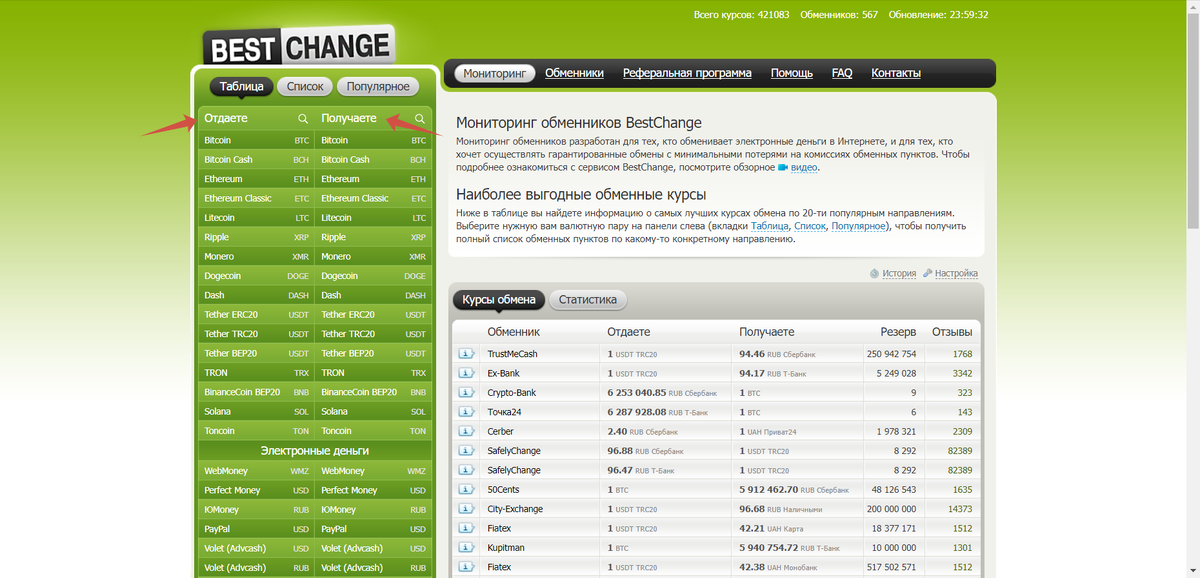
Task: Click the Настройка wrench icon
Action: point(927,273)
